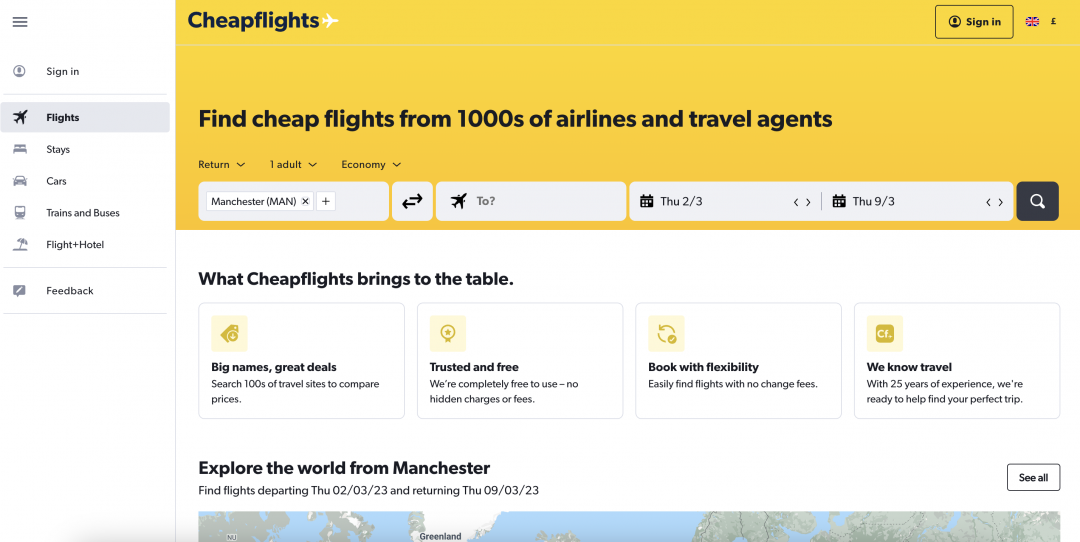Click the Feedback speech bubble icon
Image resolution: width=1080 pixels, height=542 pixels.
[x=19, y=291]
